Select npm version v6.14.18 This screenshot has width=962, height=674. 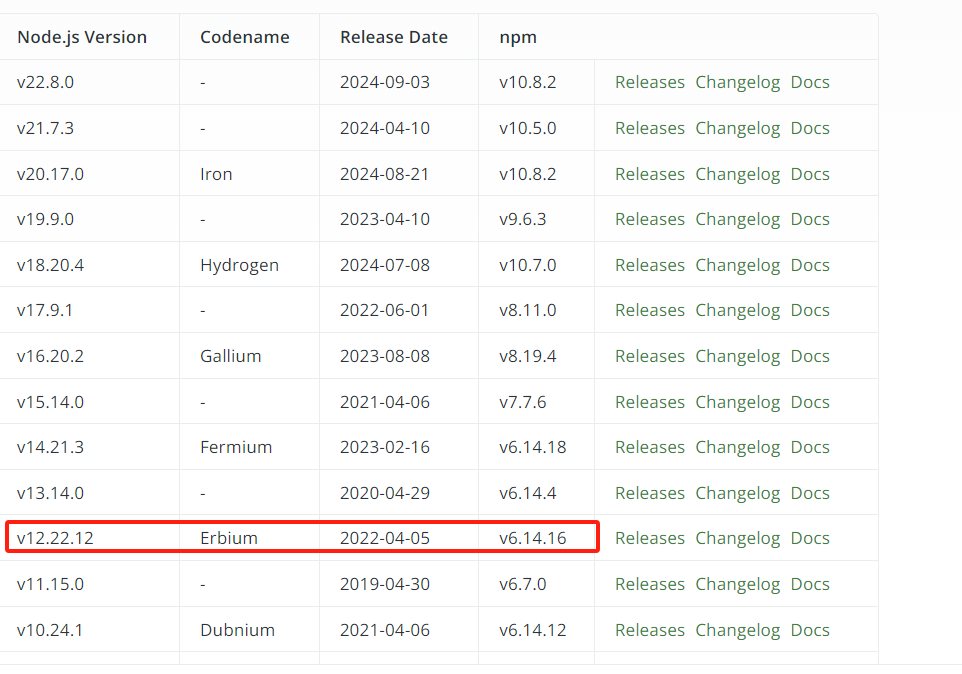point(533,447)
